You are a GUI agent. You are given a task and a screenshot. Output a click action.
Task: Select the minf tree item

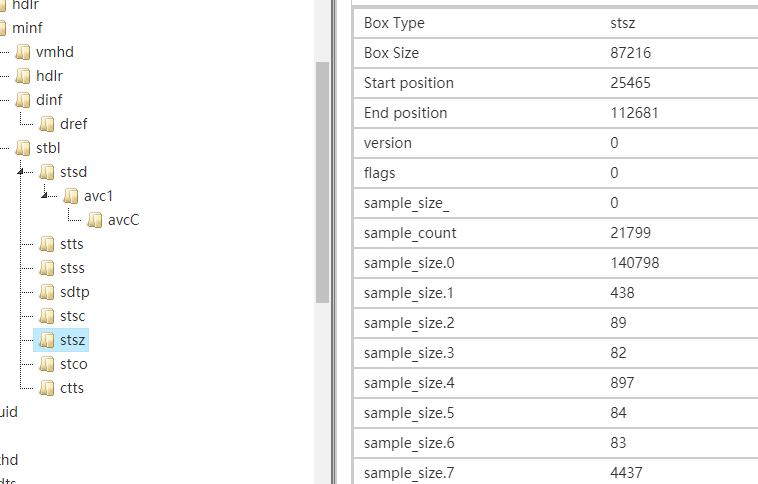(27, 28)
